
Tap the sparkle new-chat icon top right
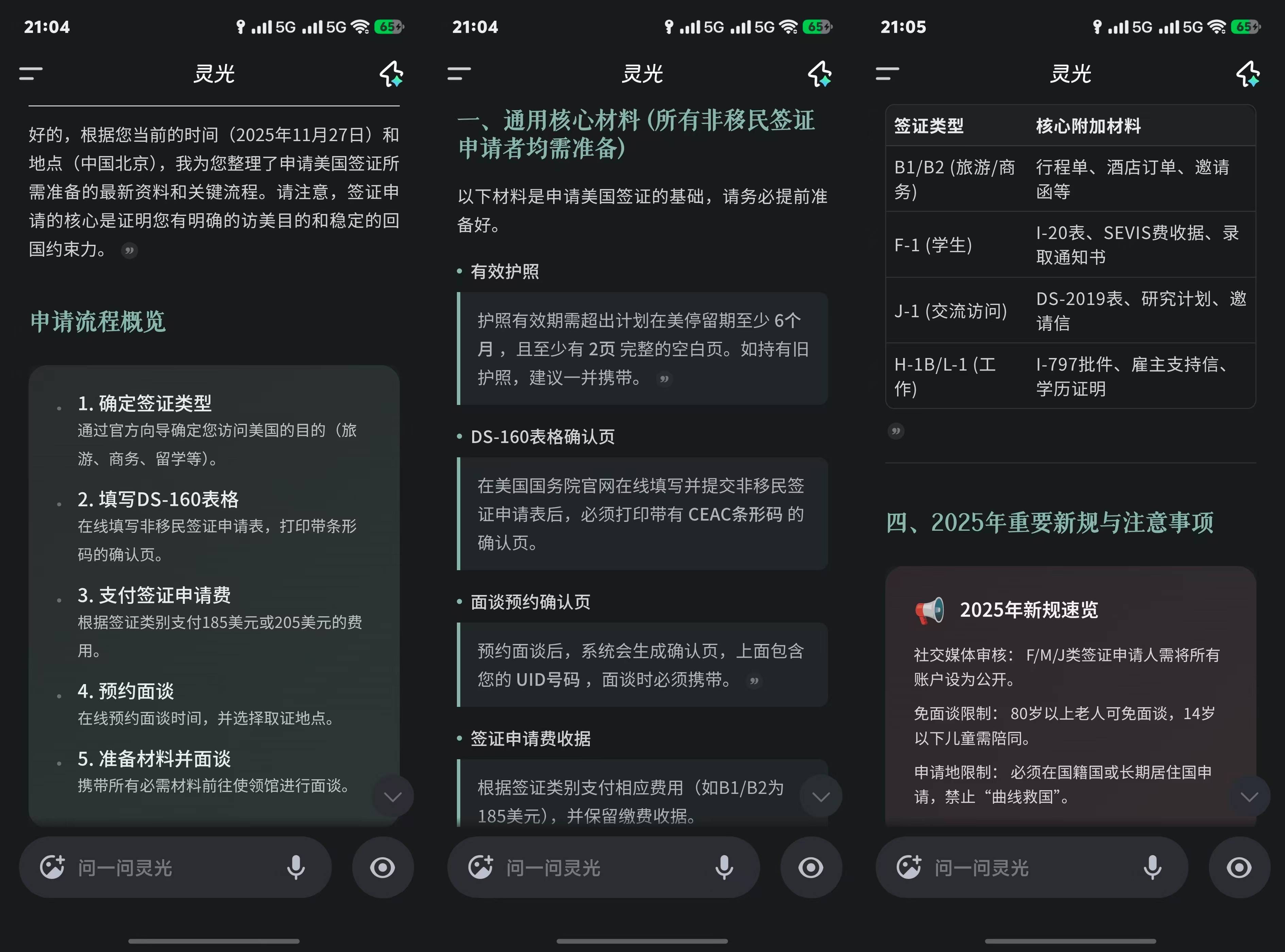click(392, 74)
